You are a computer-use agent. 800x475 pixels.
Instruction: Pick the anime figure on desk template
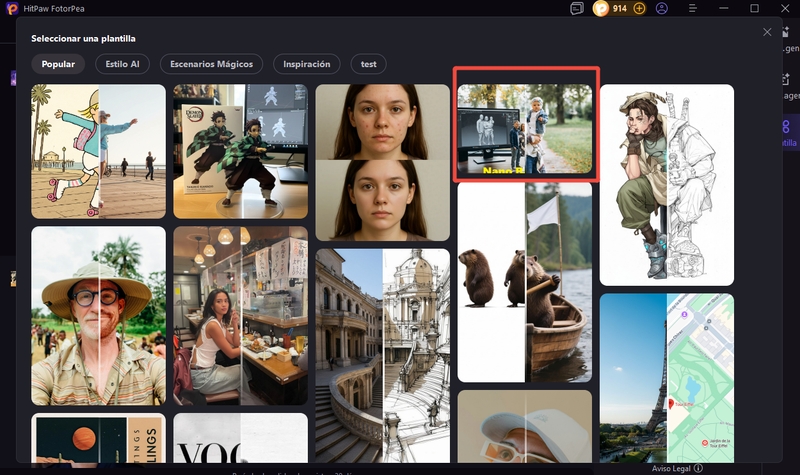click(x=240, y=151)
